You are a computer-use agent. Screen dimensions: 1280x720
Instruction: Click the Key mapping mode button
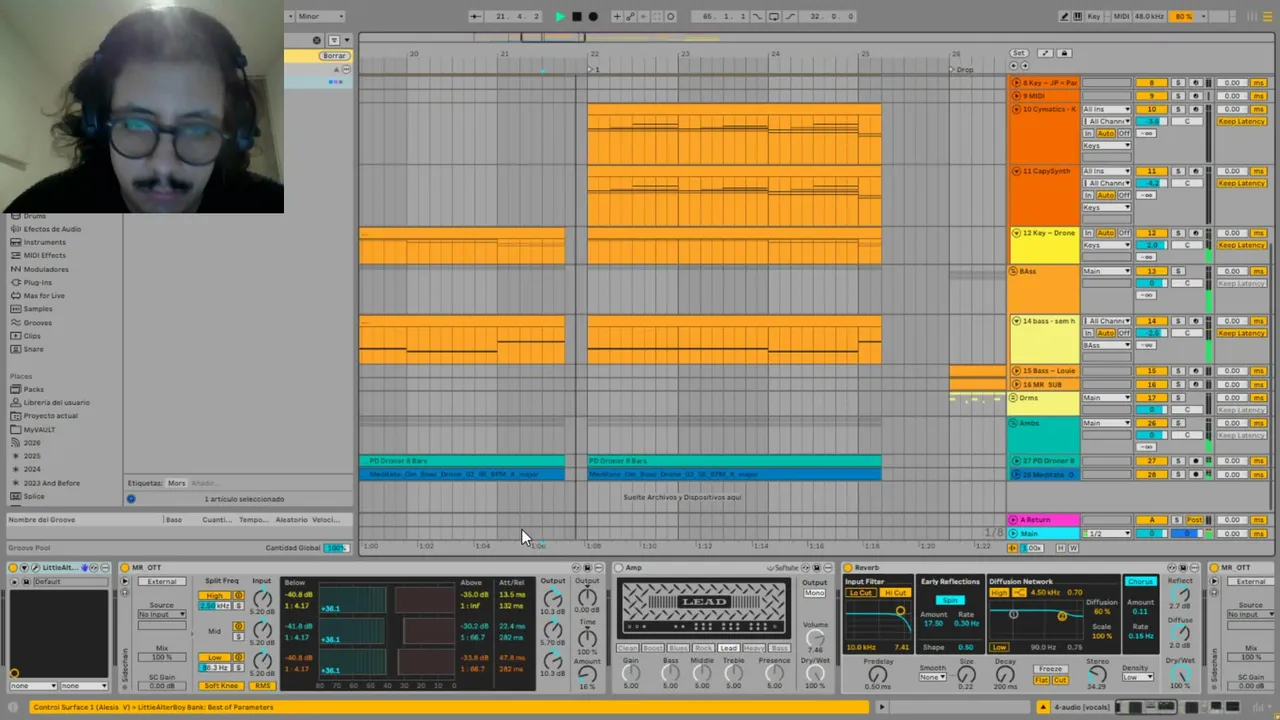[x=1094, y=16]
